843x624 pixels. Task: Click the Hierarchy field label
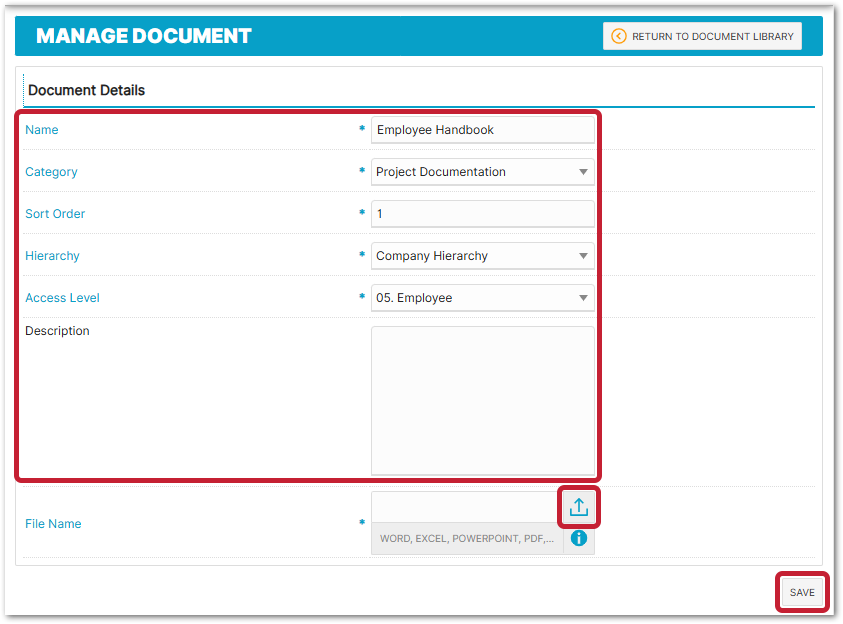(x=52, y=256)
